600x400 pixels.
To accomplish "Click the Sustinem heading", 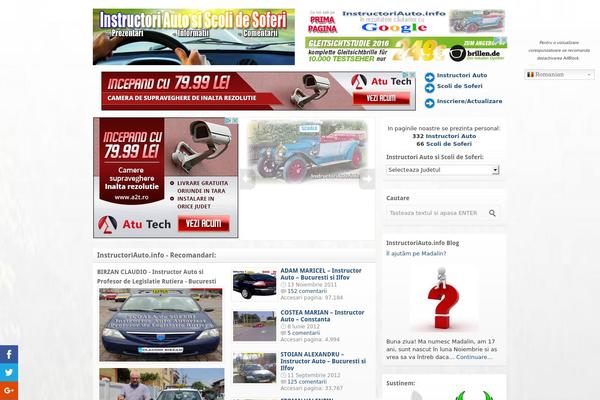I will [x=401, y=383].
